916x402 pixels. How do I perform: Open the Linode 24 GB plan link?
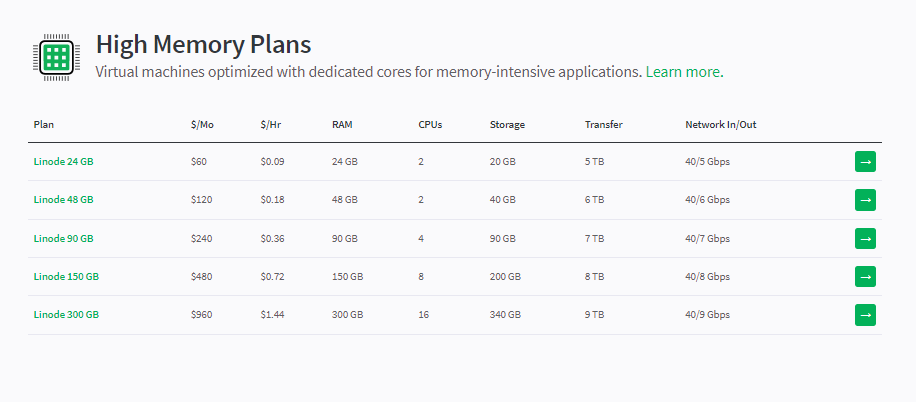click(63, 162)
